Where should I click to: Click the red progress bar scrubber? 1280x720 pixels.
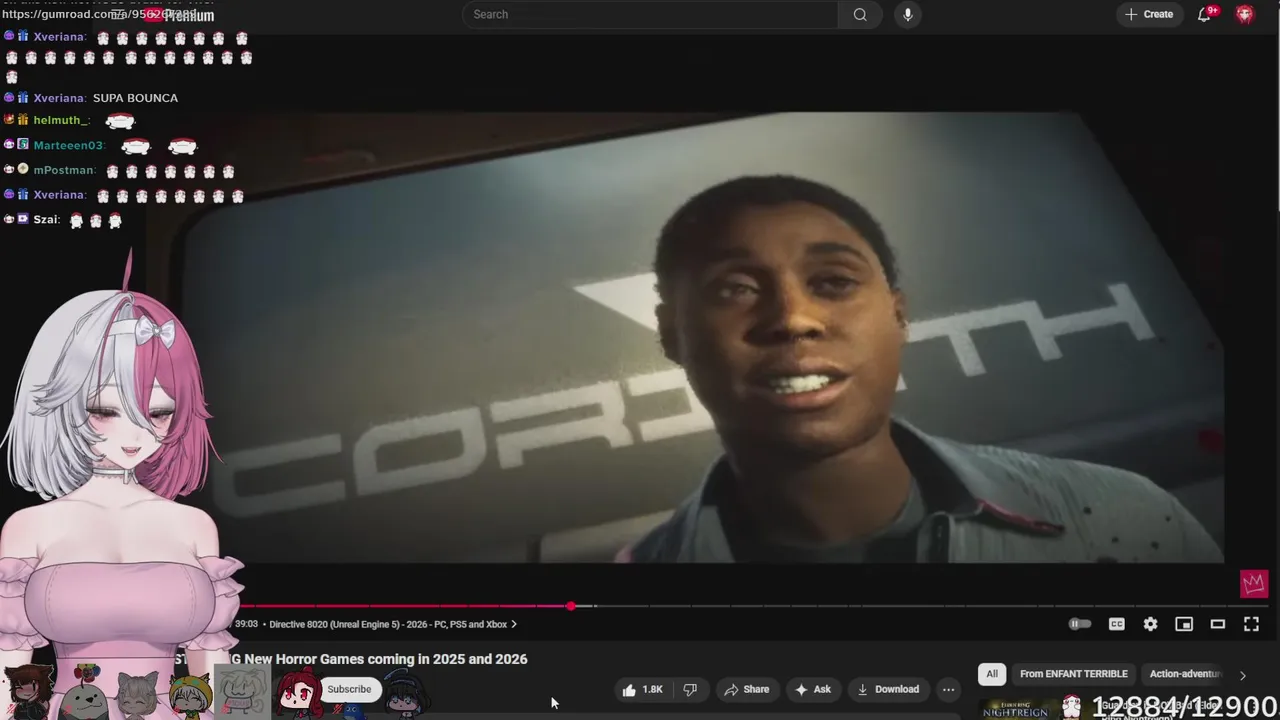pyautogui.click(x=571, y=606)
